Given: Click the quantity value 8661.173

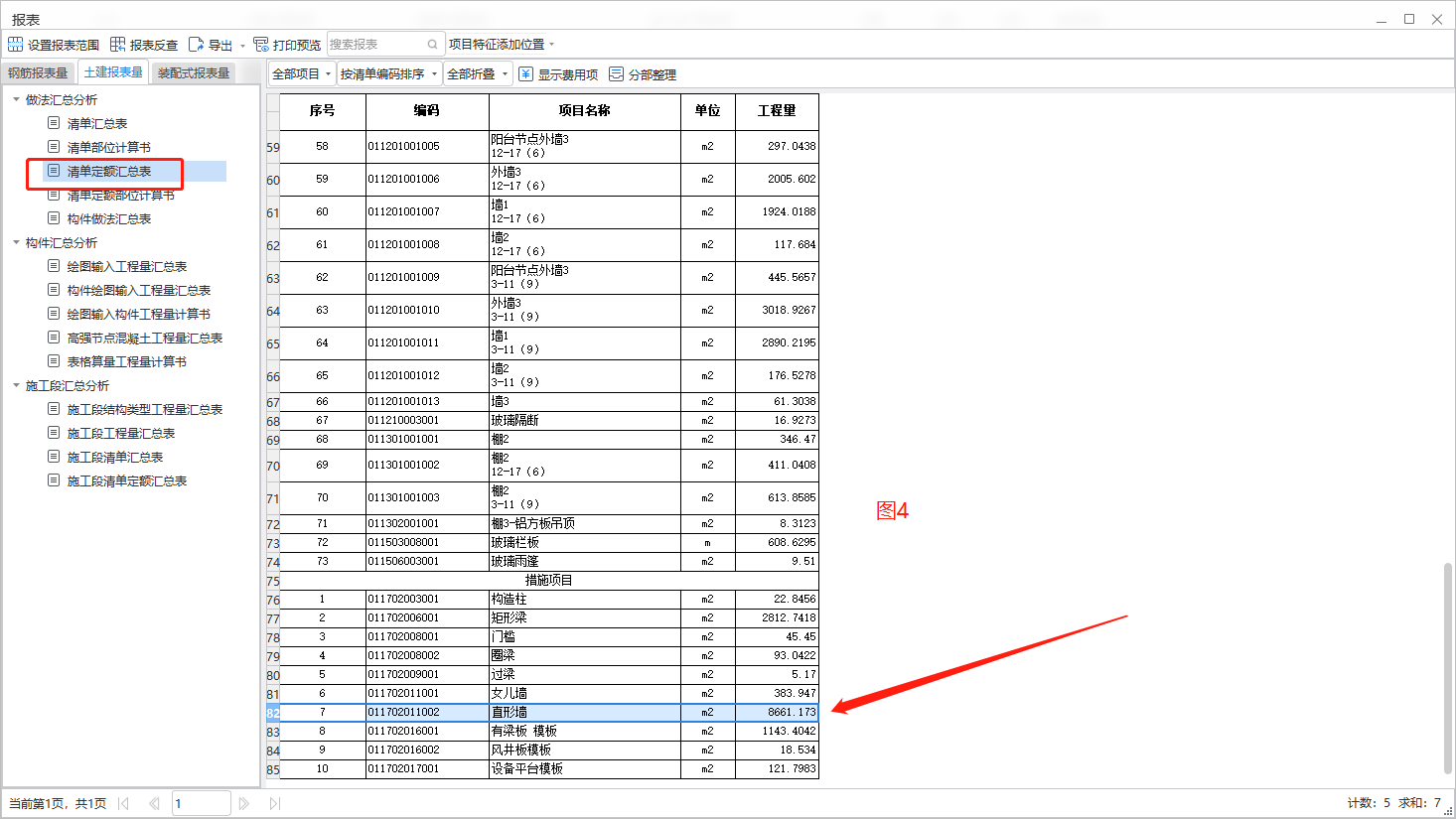Looking at the screenshot, I should point(777,713).
